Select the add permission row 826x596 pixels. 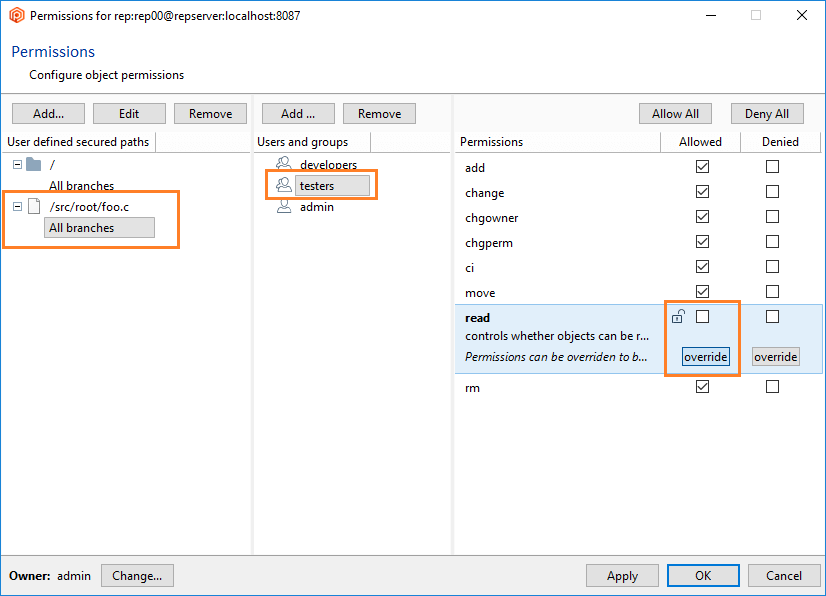click(638, 168)
